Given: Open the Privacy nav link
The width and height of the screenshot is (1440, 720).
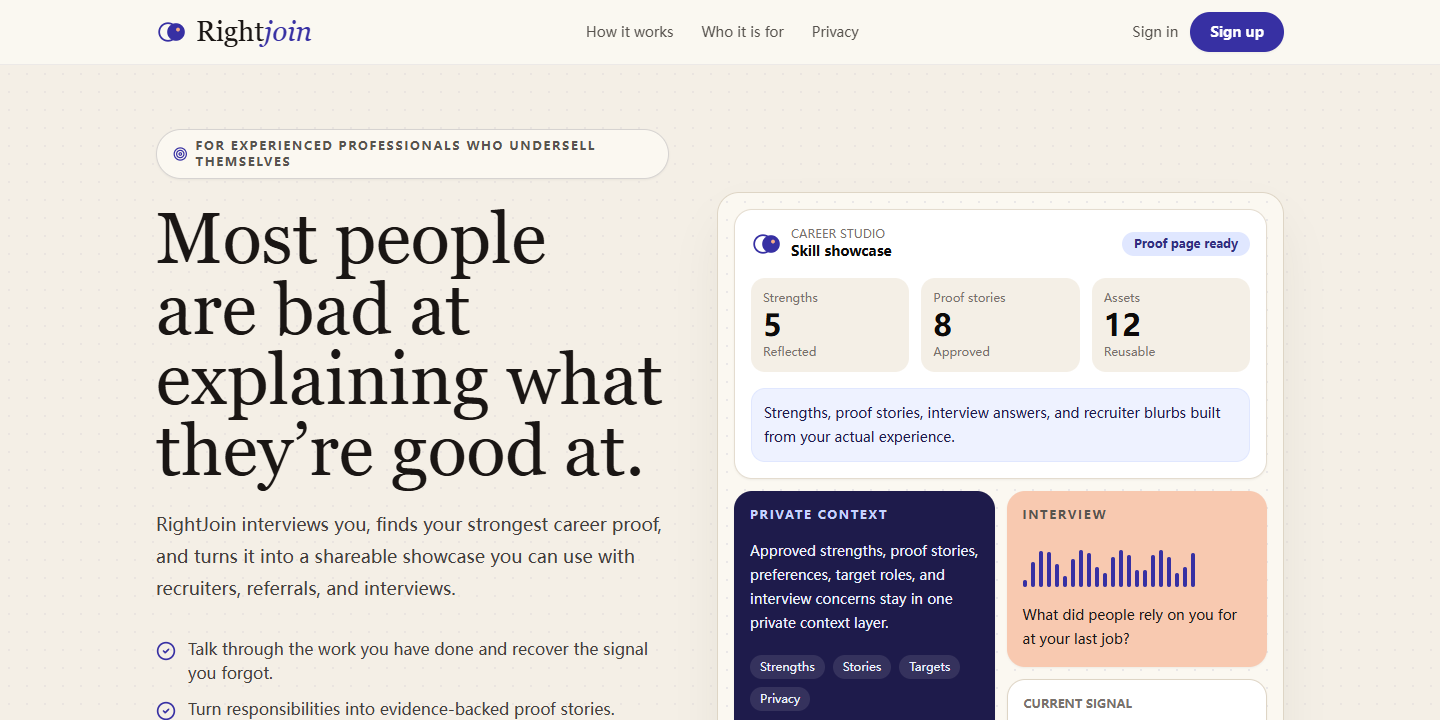Looking at the screenshot, I should [x=835, y=32].
